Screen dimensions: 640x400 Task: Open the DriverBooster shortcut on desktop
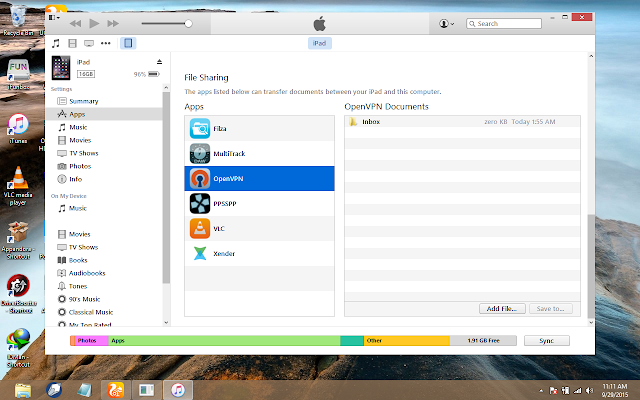coord(19,294)
